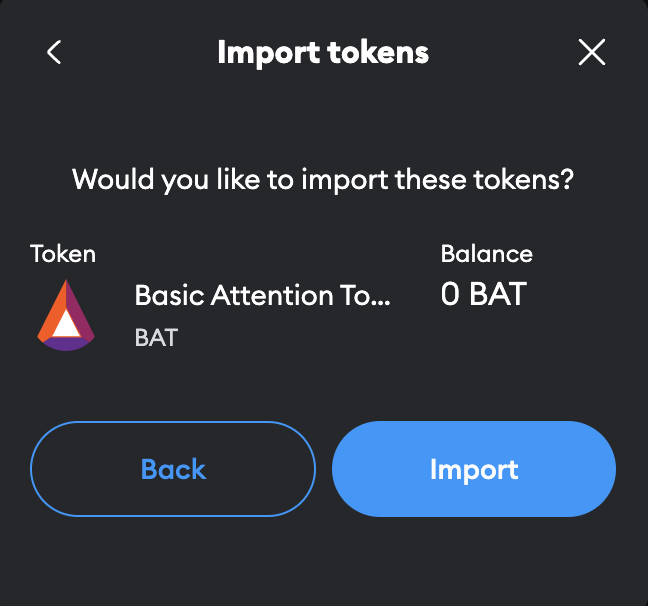Click the BAT ticker symbol under the name
This screenshot has width=648, height=606.
coord(156,337)
